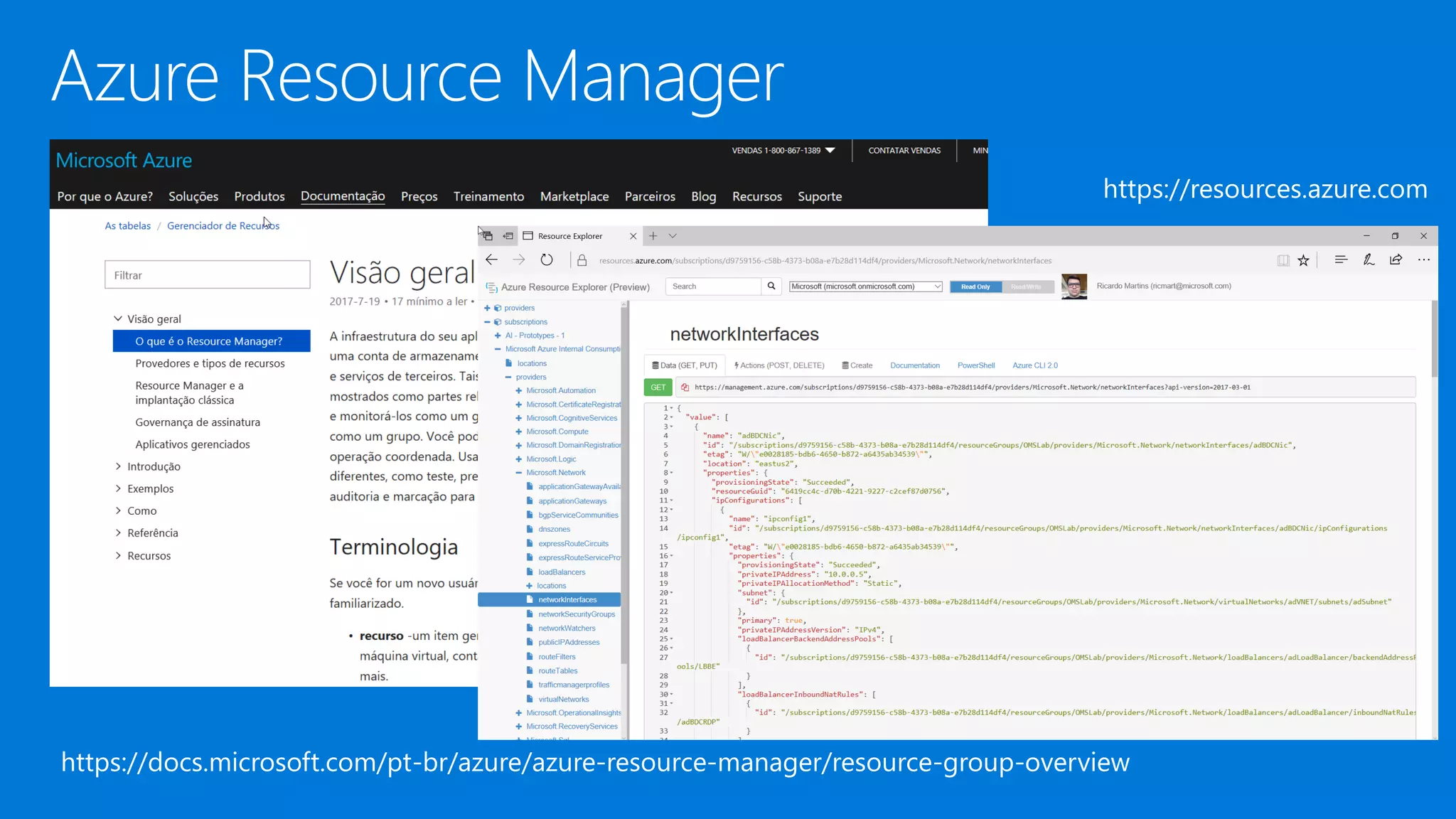This screenshot has width=1456, height=819.
Task: Open the Azure CLI 2.0 tab
Action: pos(1034,365)
